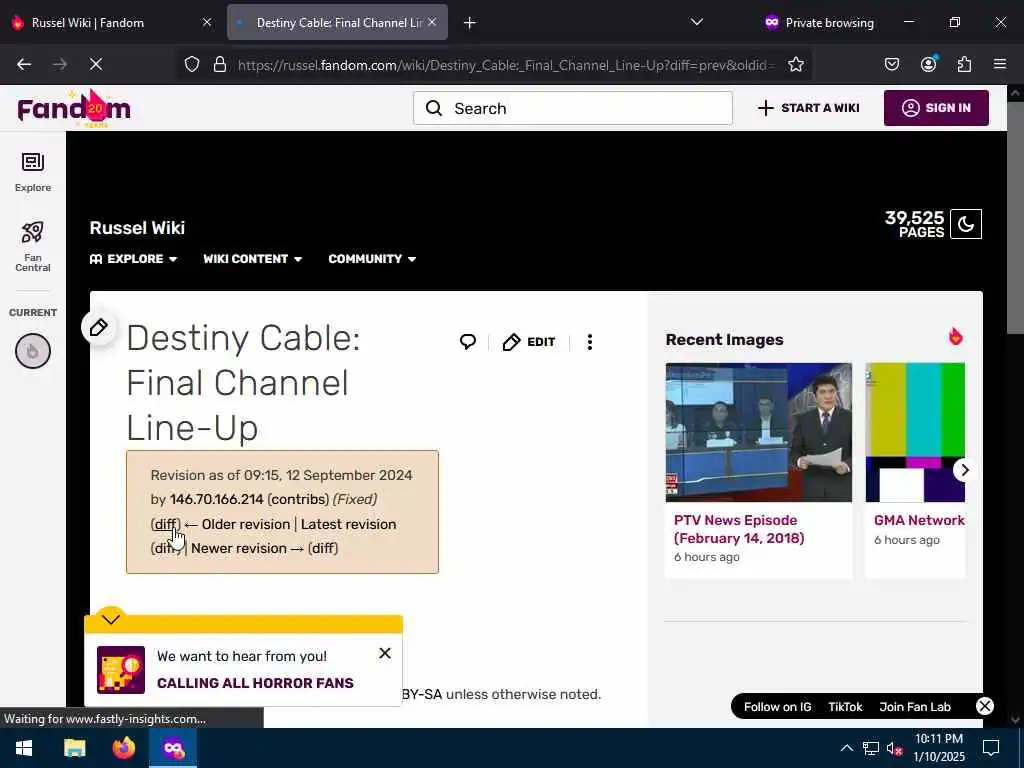Open a new browser tab

click(x=470, y=23)
